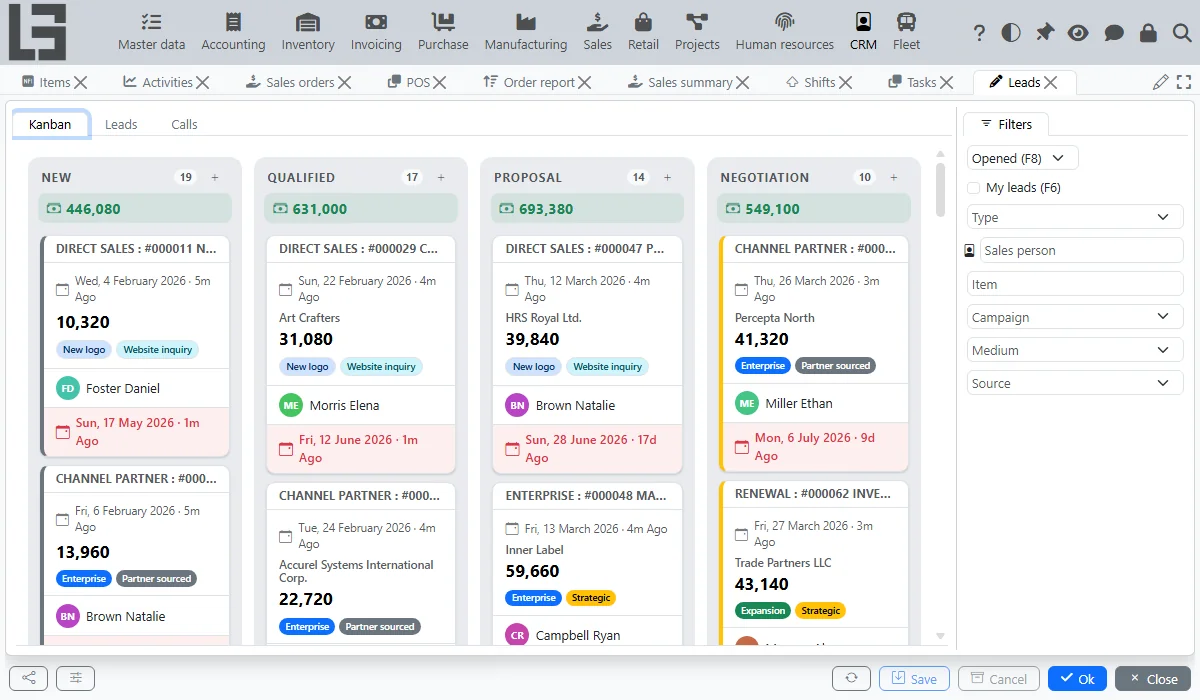Click the Item filter input field

(1075, 284)
